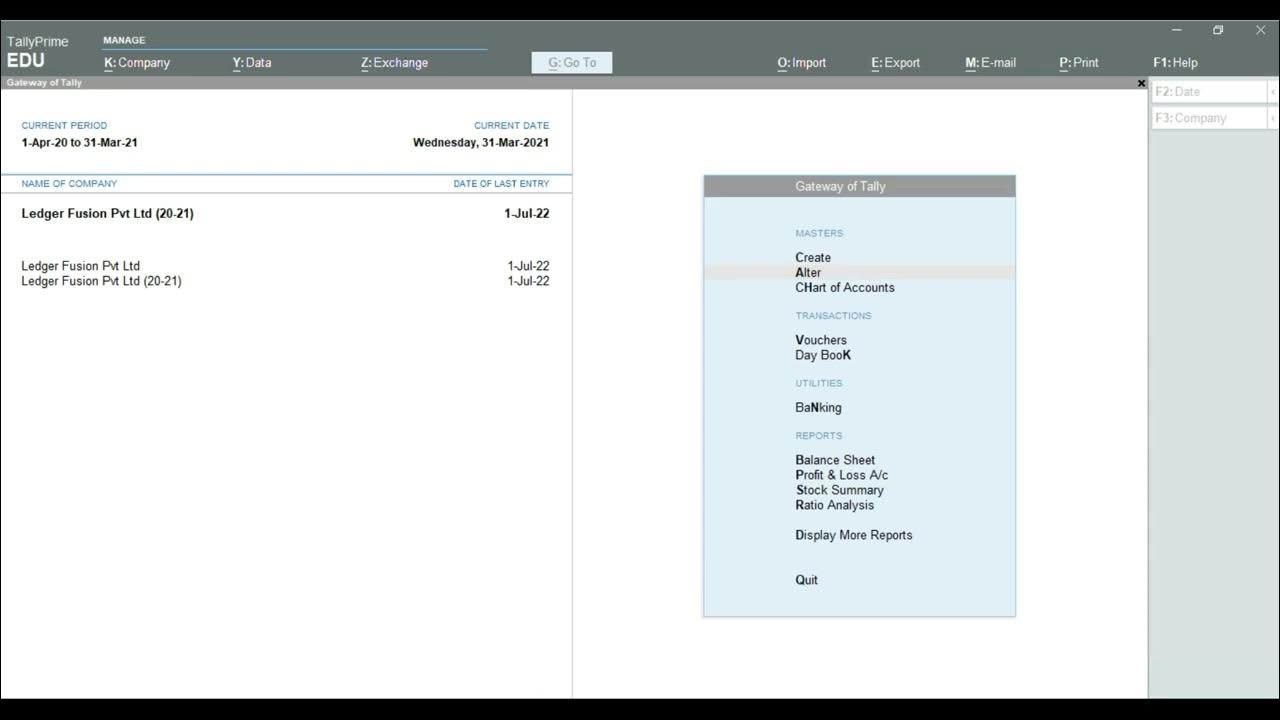
Task: Close the TallyPrime window
Action: click(x=1260, y=30)
